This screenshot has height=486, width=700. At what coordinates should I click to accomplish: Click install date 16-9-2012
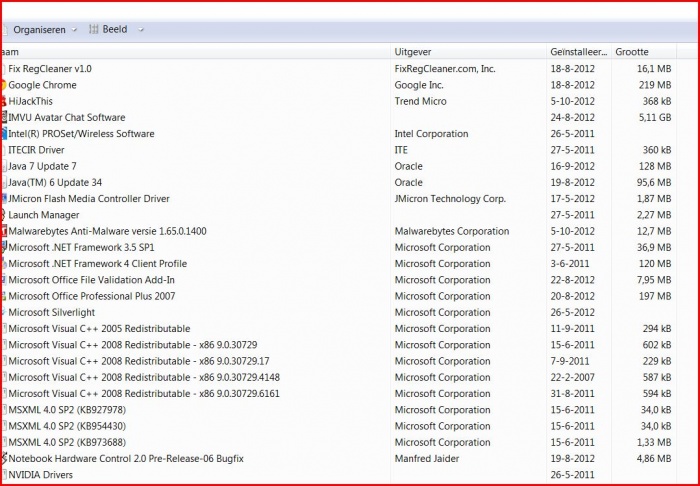tap(572, 166)
